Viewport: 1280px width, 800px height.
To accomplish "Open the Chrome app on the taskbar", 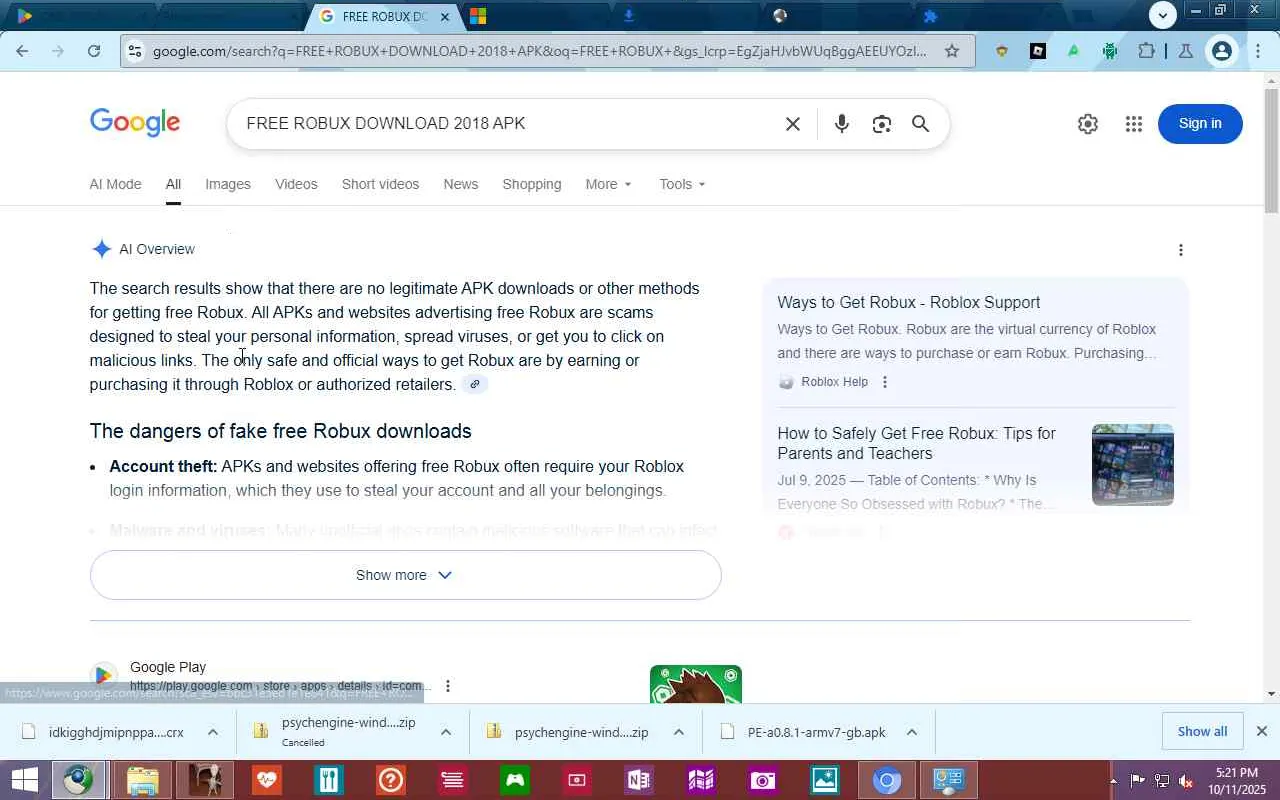I will click(886, 780).
